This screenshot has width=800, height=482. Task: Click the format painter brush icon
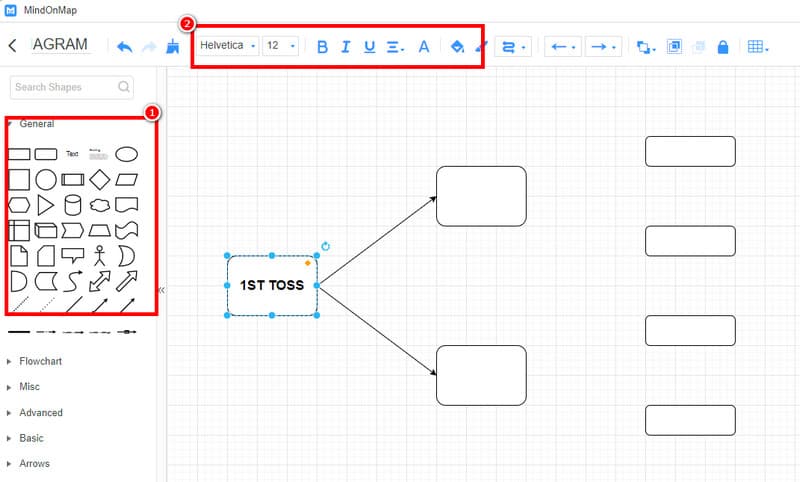(173, 46)
